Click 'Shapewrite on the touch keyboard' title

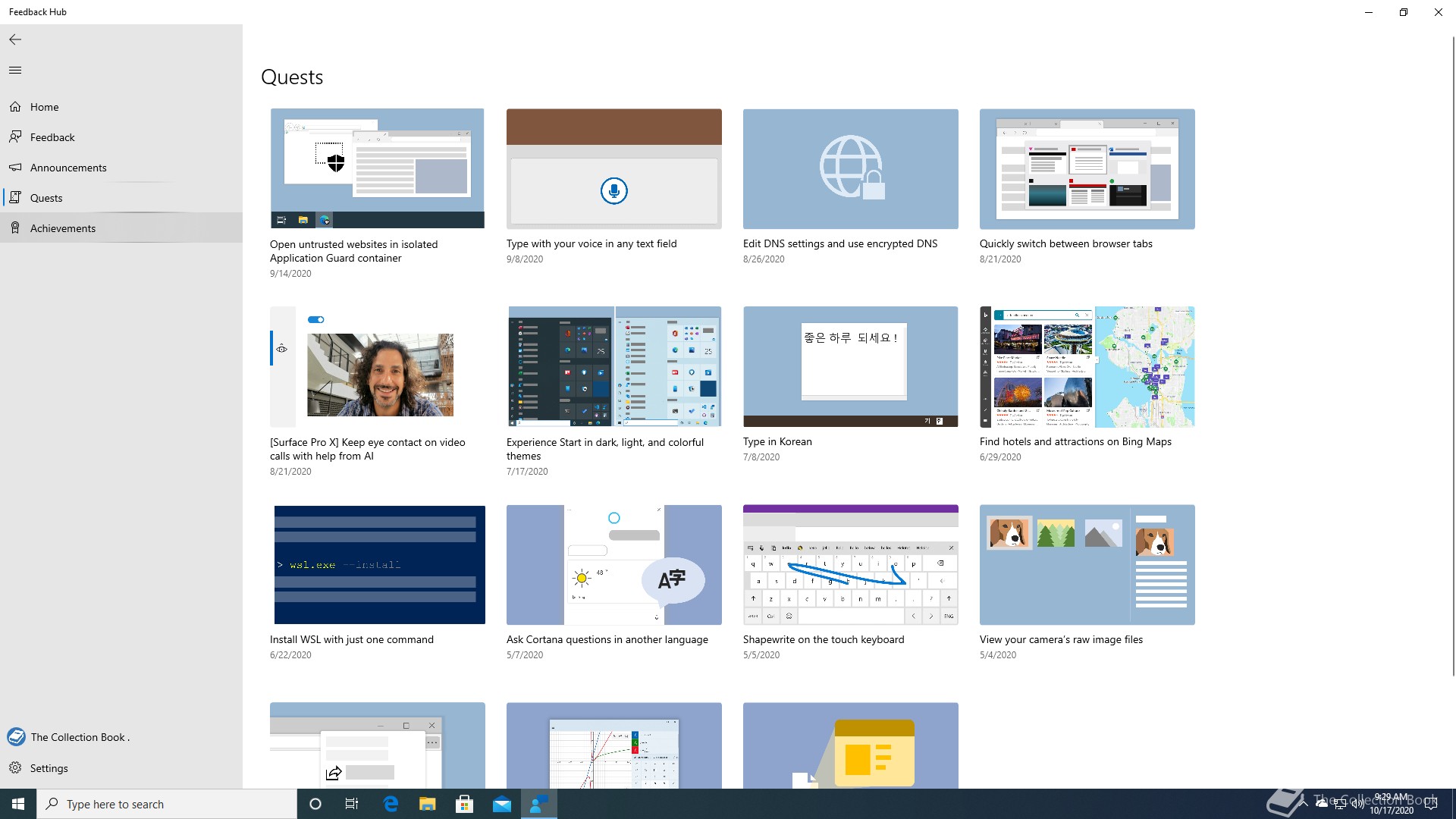(x=824, y=639)
